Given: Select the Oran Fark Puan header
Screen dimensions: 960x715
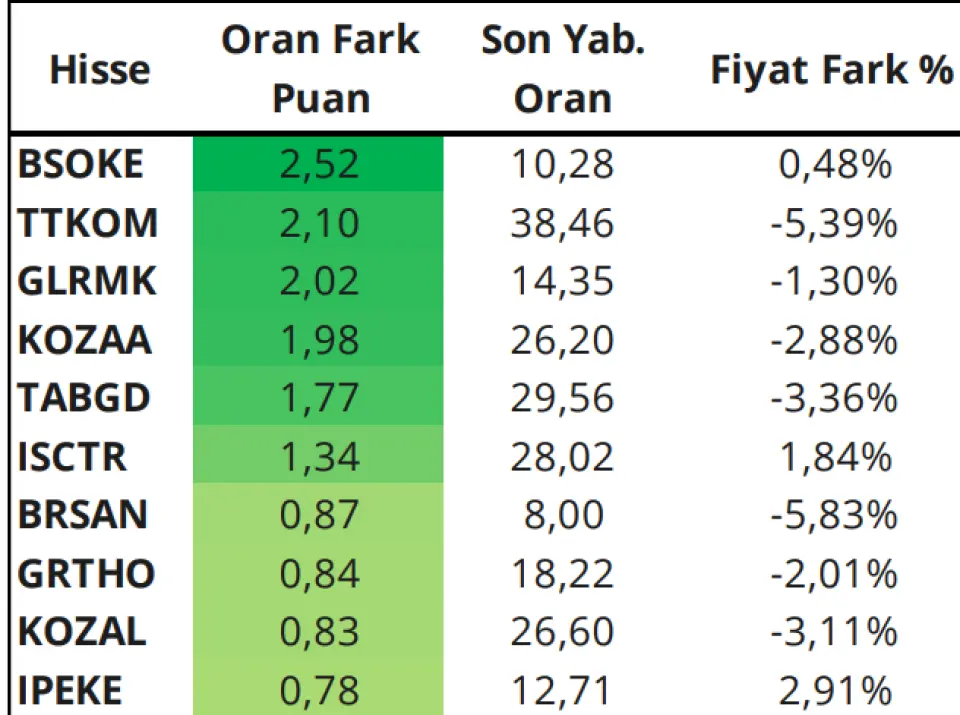Looking at the screenshot, I should [320, 69].
